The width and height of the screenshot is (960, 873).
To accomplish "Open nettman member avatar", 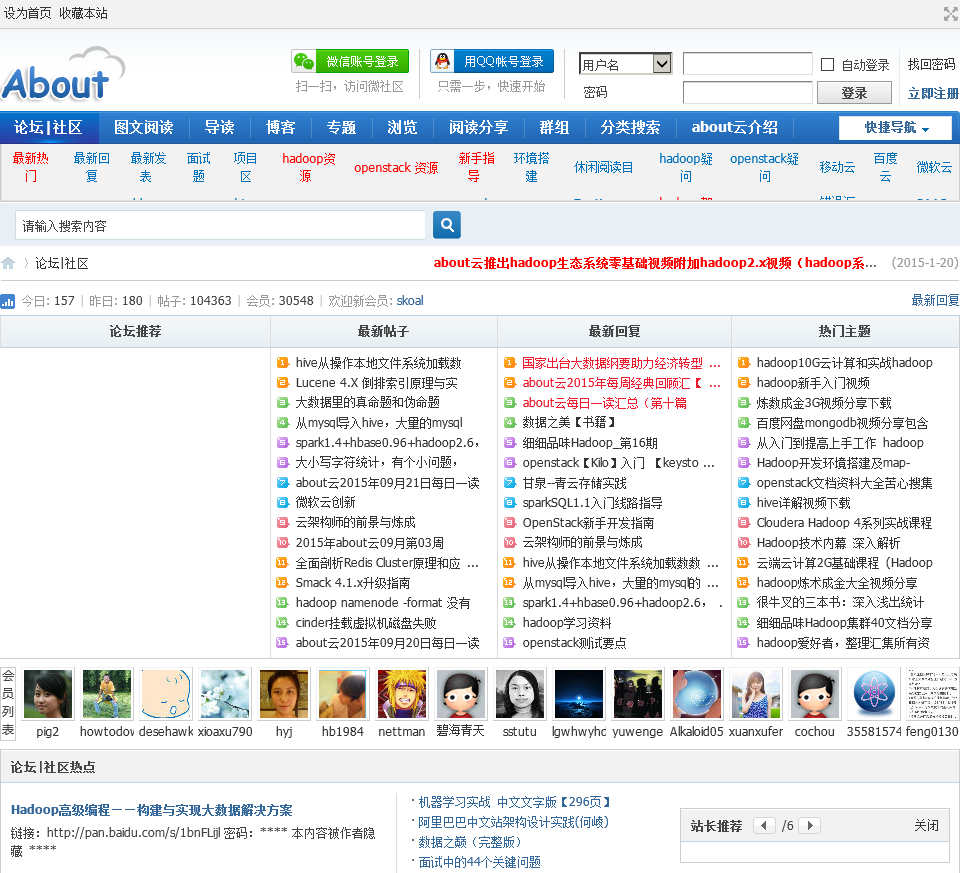I will coord(402,694).
